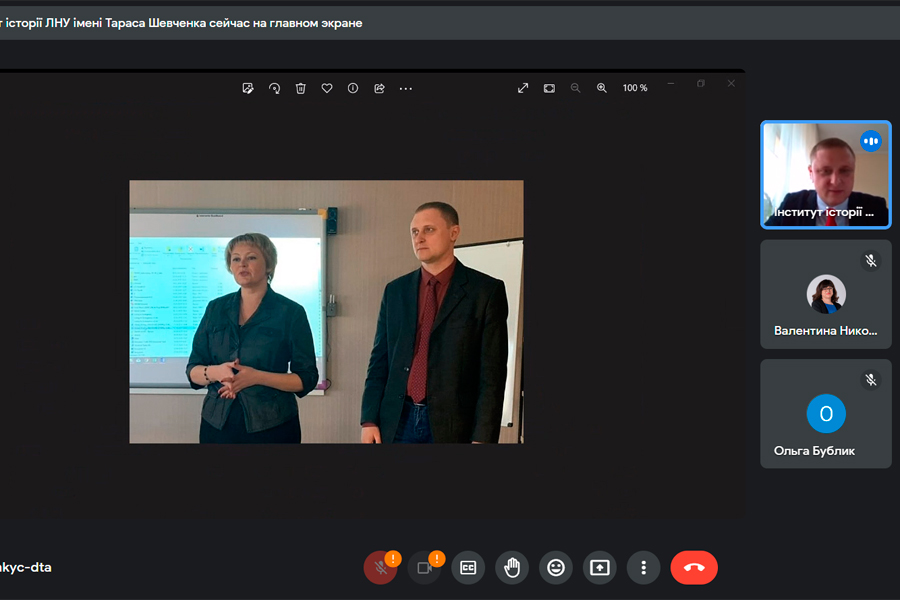The image size is (900, 600).
Task: Click the share icon in photo viewer
Action: point(379,88)
